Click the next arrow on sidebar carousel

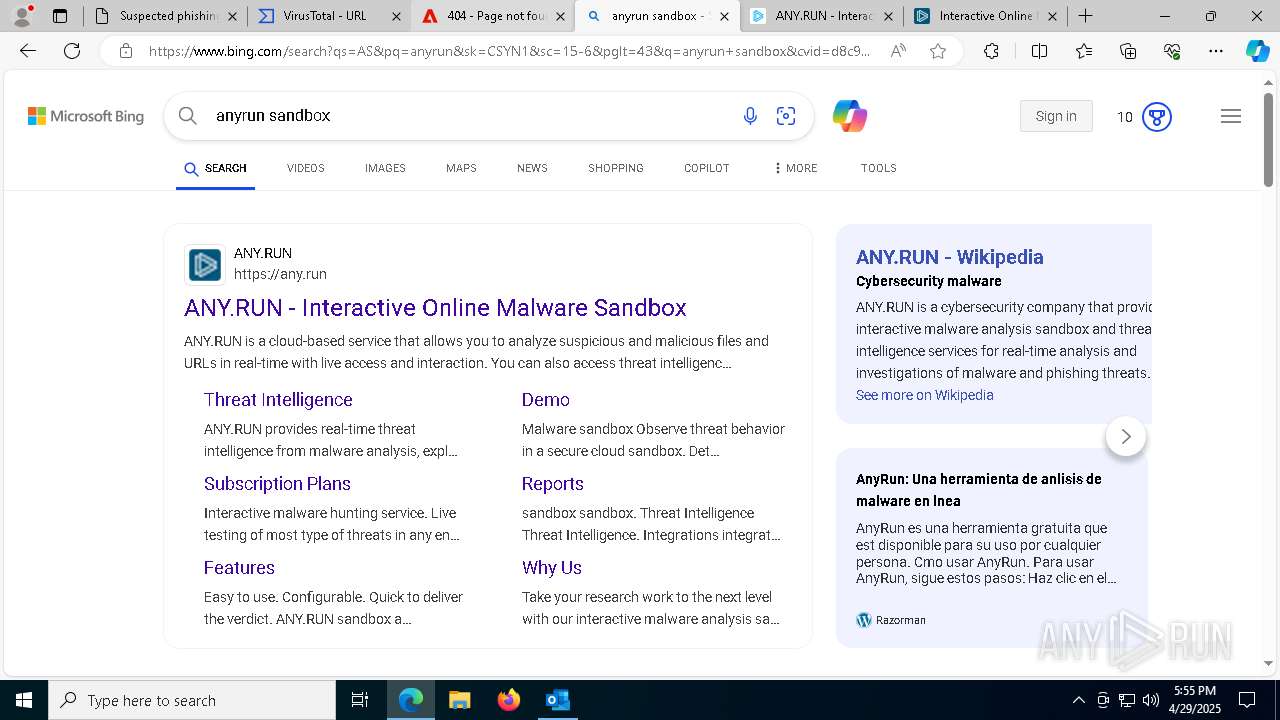(1126, 436)
